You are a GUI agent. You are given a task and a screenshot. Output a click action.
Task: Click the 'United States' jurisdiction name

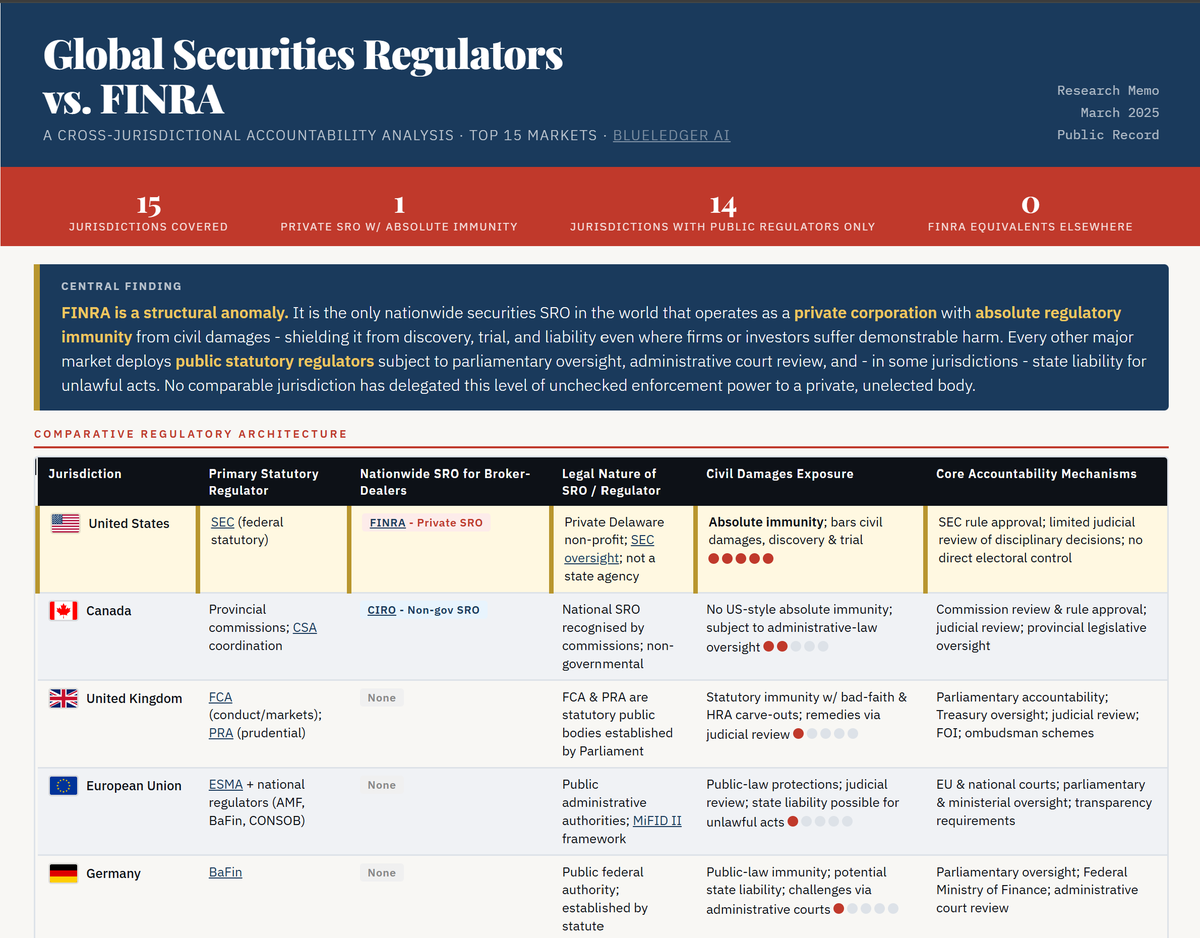click(129, 523)
